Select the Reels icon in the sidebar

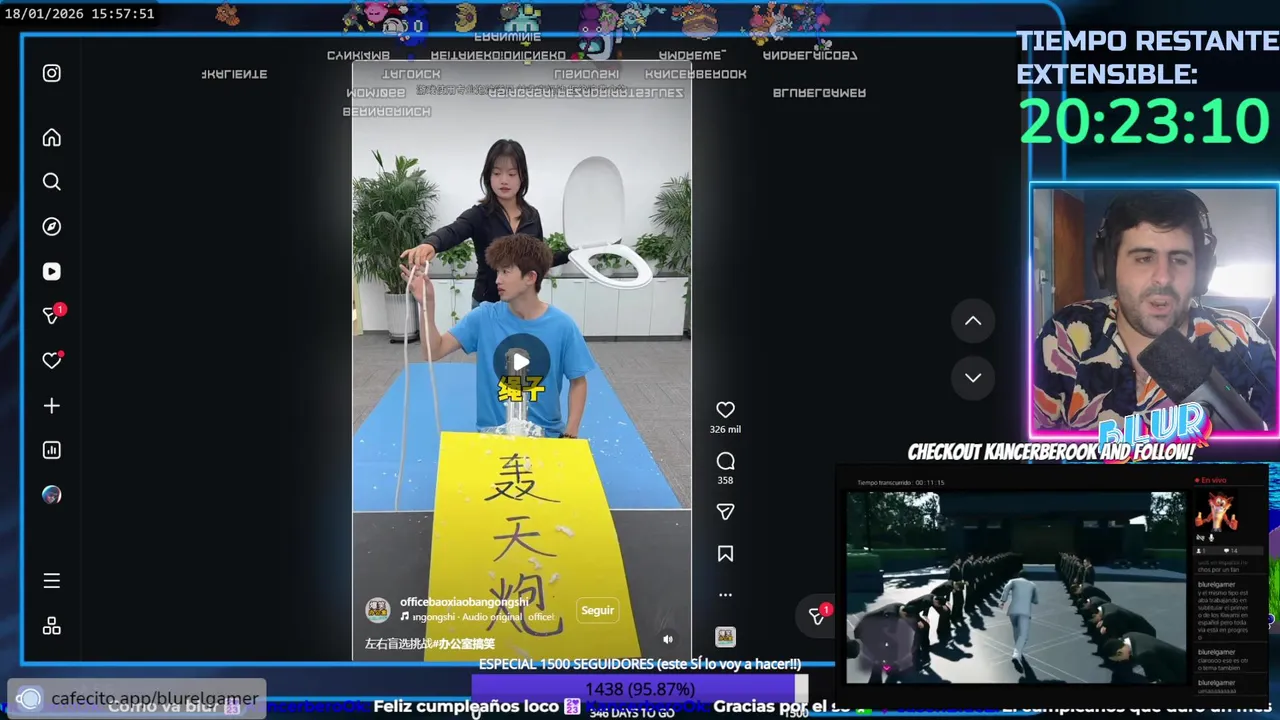tap(52, 271)
